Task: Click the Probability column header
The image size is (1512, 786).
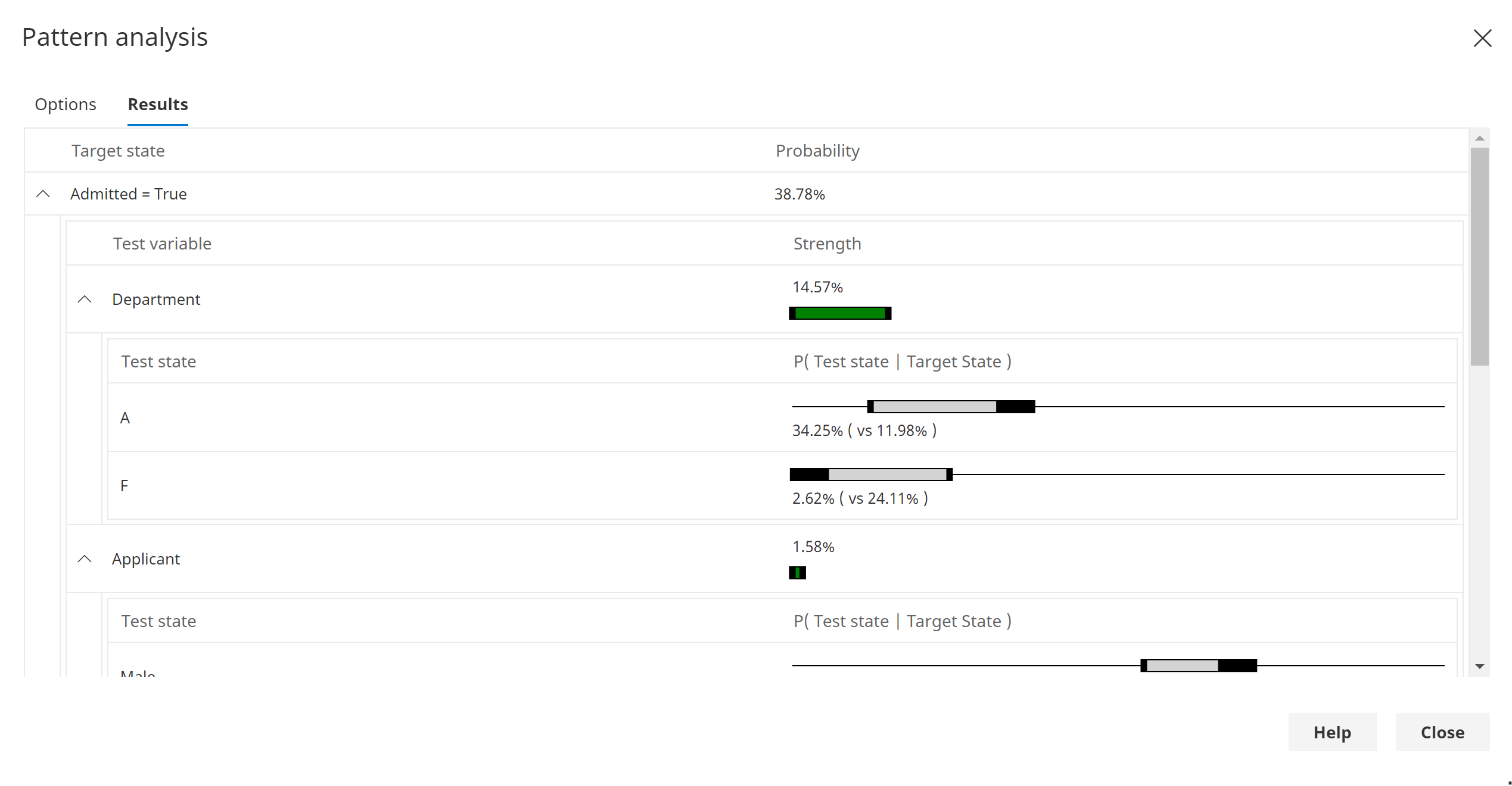Action: tap(817, 151)
